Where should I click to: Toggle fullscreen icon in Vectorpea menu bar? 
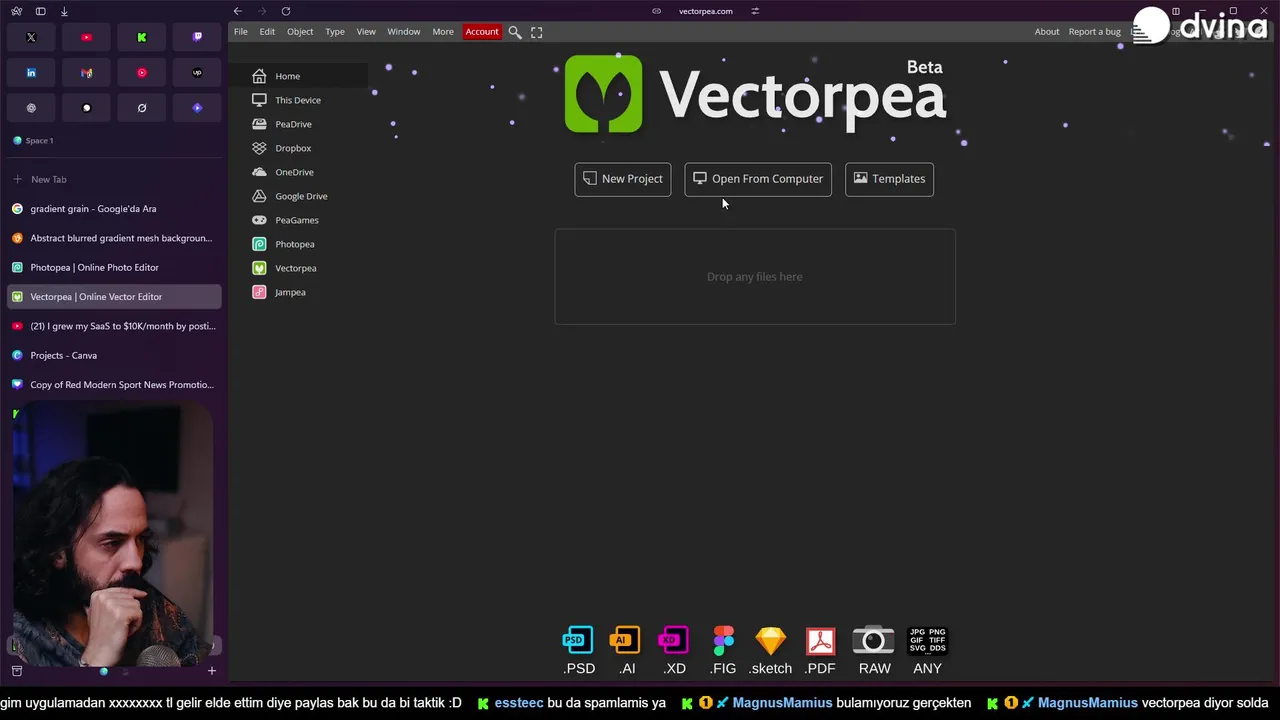[537, 32]
